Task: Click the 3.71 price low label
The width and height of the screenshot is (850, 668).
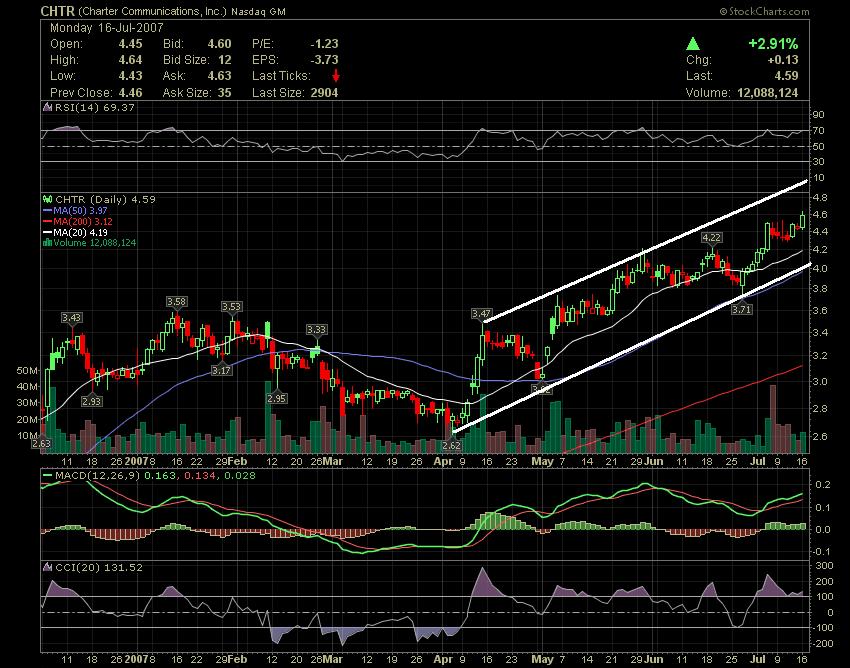Action: (742, 310)
